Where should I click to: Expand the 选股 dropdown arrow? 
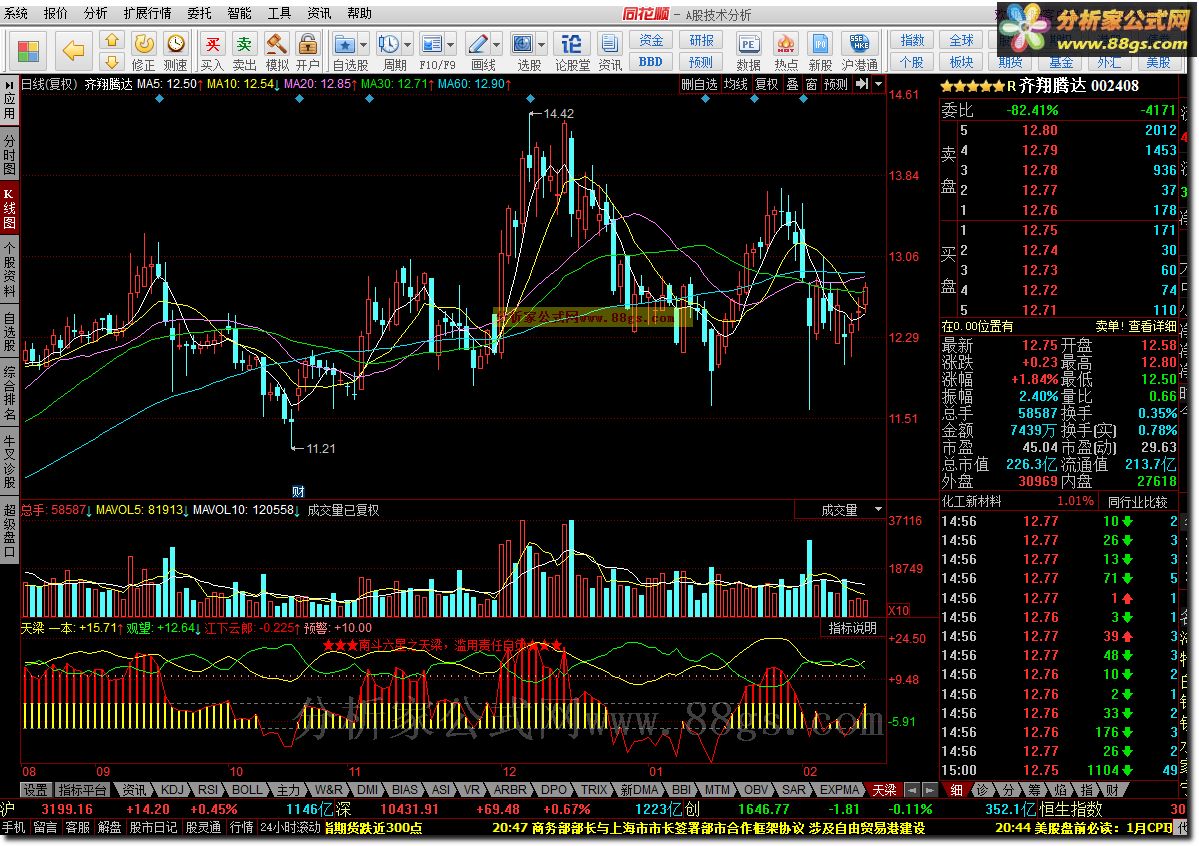pos(541,44)
